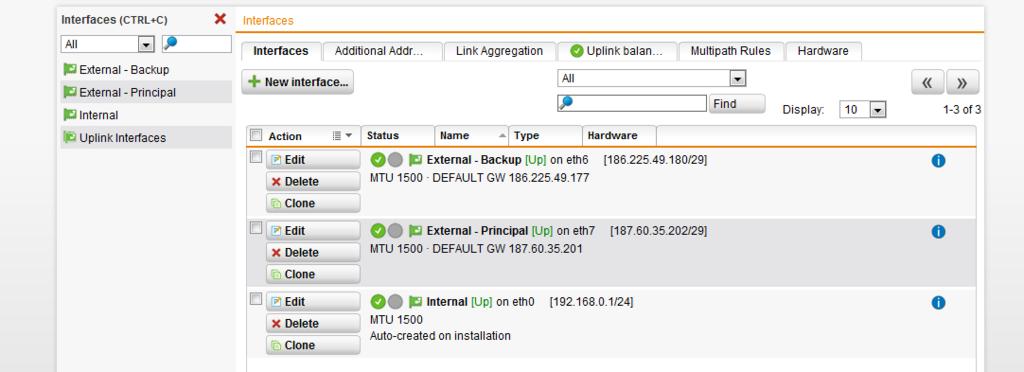Image resolution: width=1024 pixels, height=372 pixels.
Task: Sort by the Status column header
Action: tap(397, 136)
